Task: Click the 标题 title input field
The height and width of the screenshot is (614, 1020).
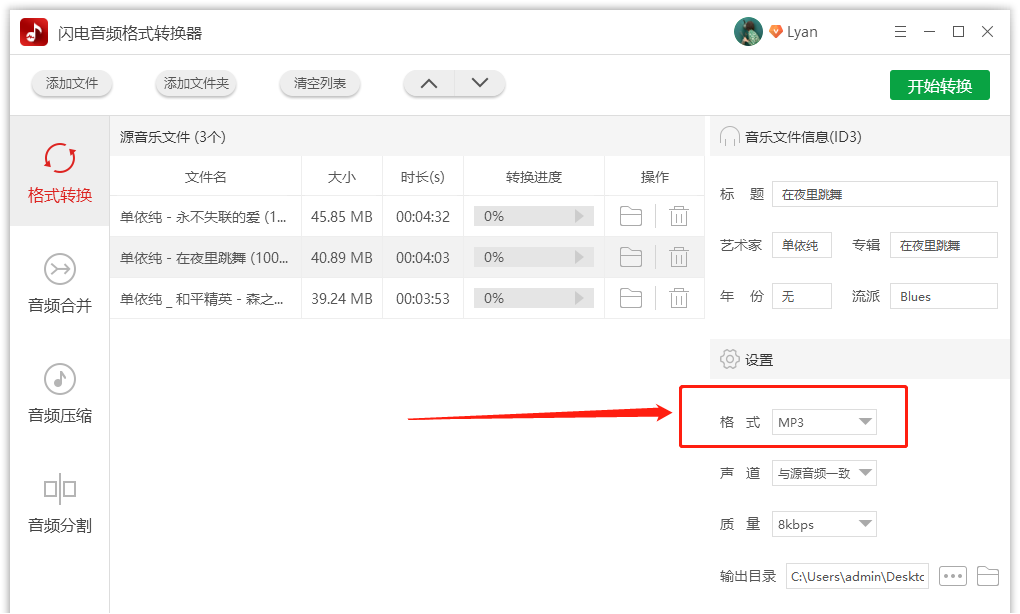Action: [884, 192]
